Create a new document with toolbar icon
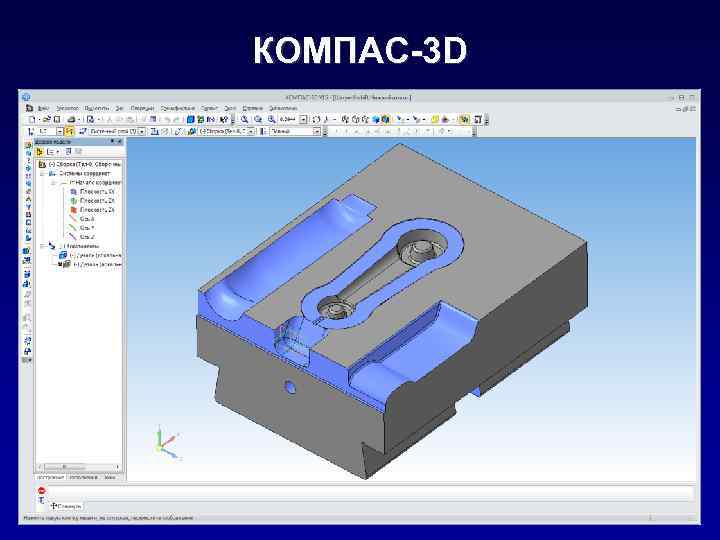720x540 pixels. point(32,119)
